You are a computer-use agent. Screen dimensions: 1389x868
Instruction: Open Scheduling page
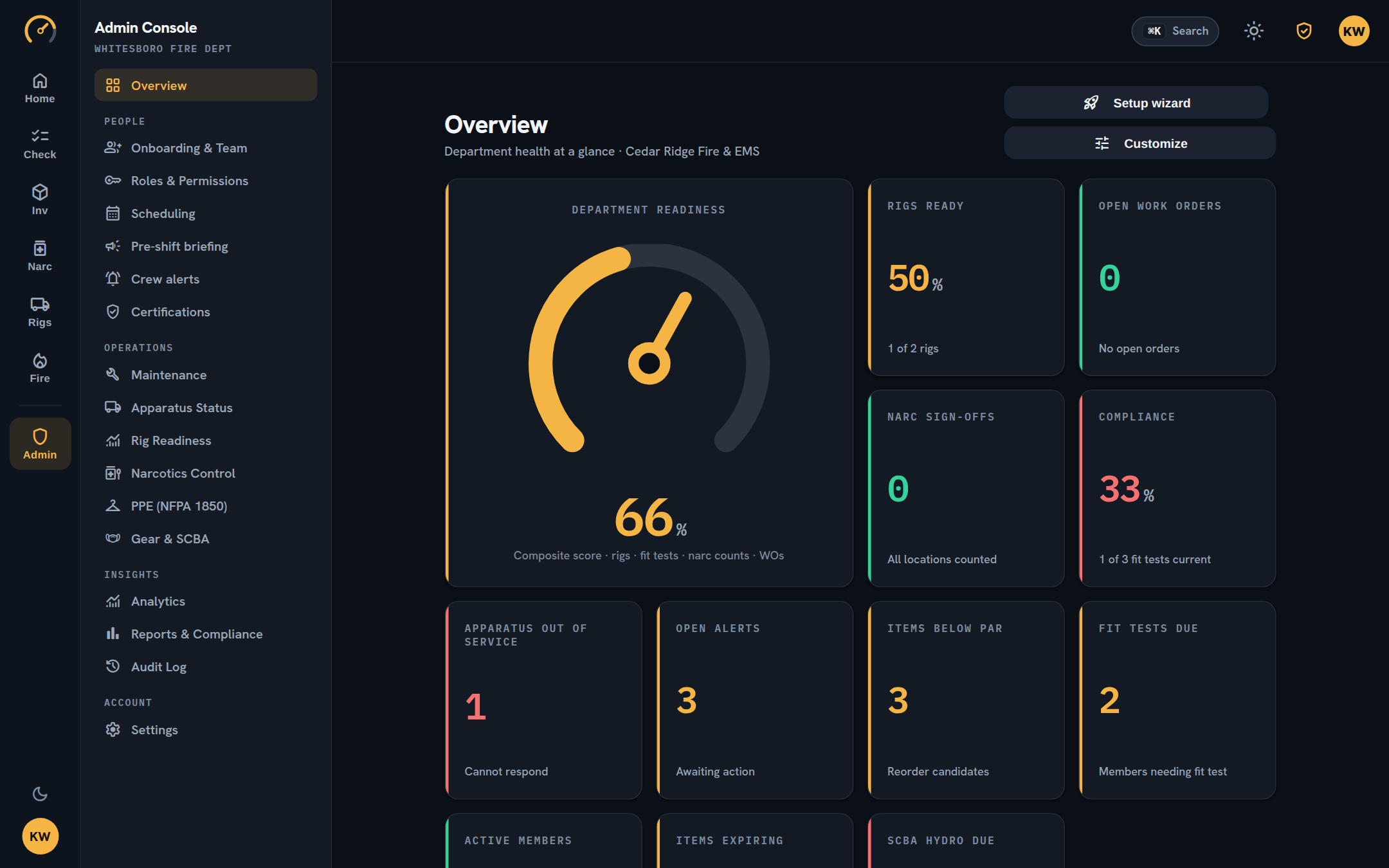206,213
